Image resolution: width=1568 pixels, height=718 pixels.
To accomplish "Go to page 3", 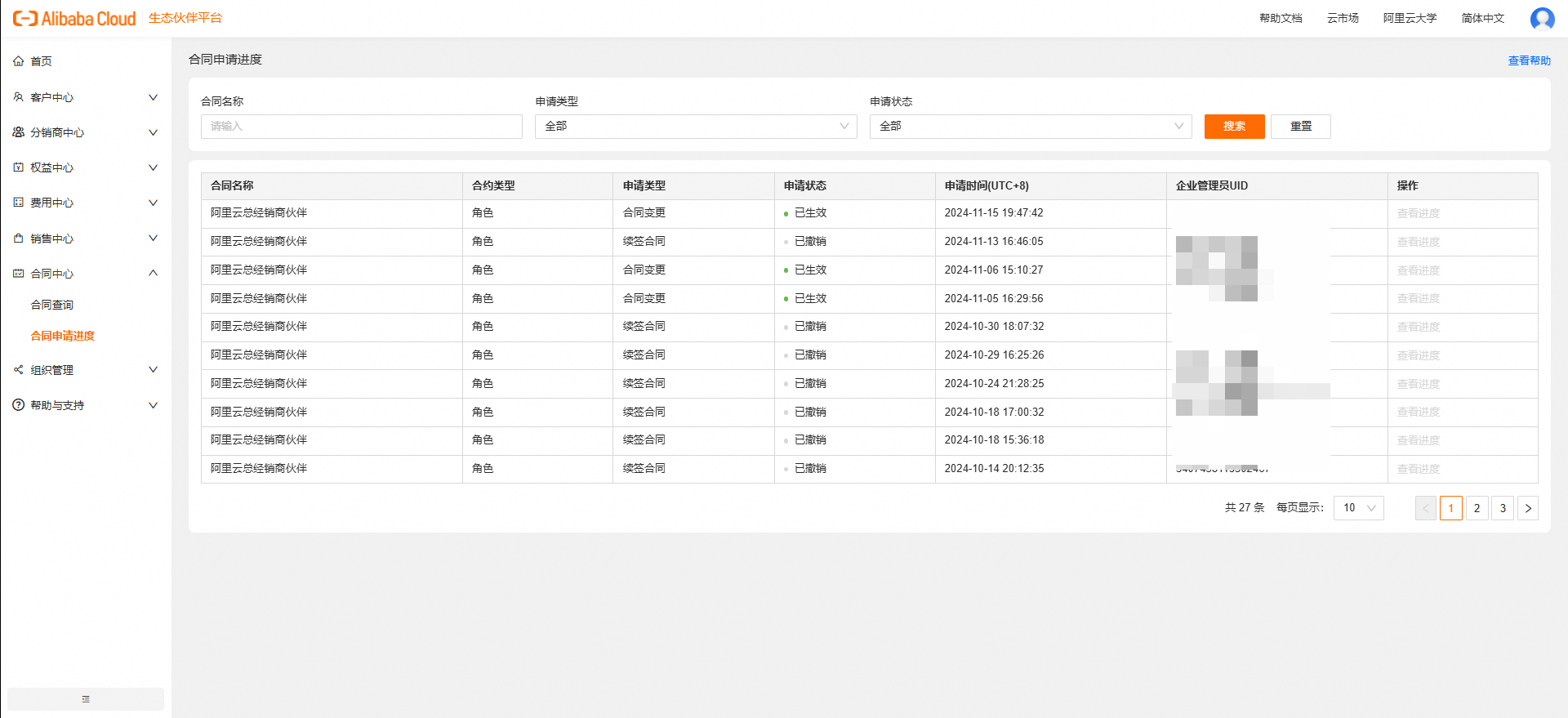I will (x=1503, y=508).
